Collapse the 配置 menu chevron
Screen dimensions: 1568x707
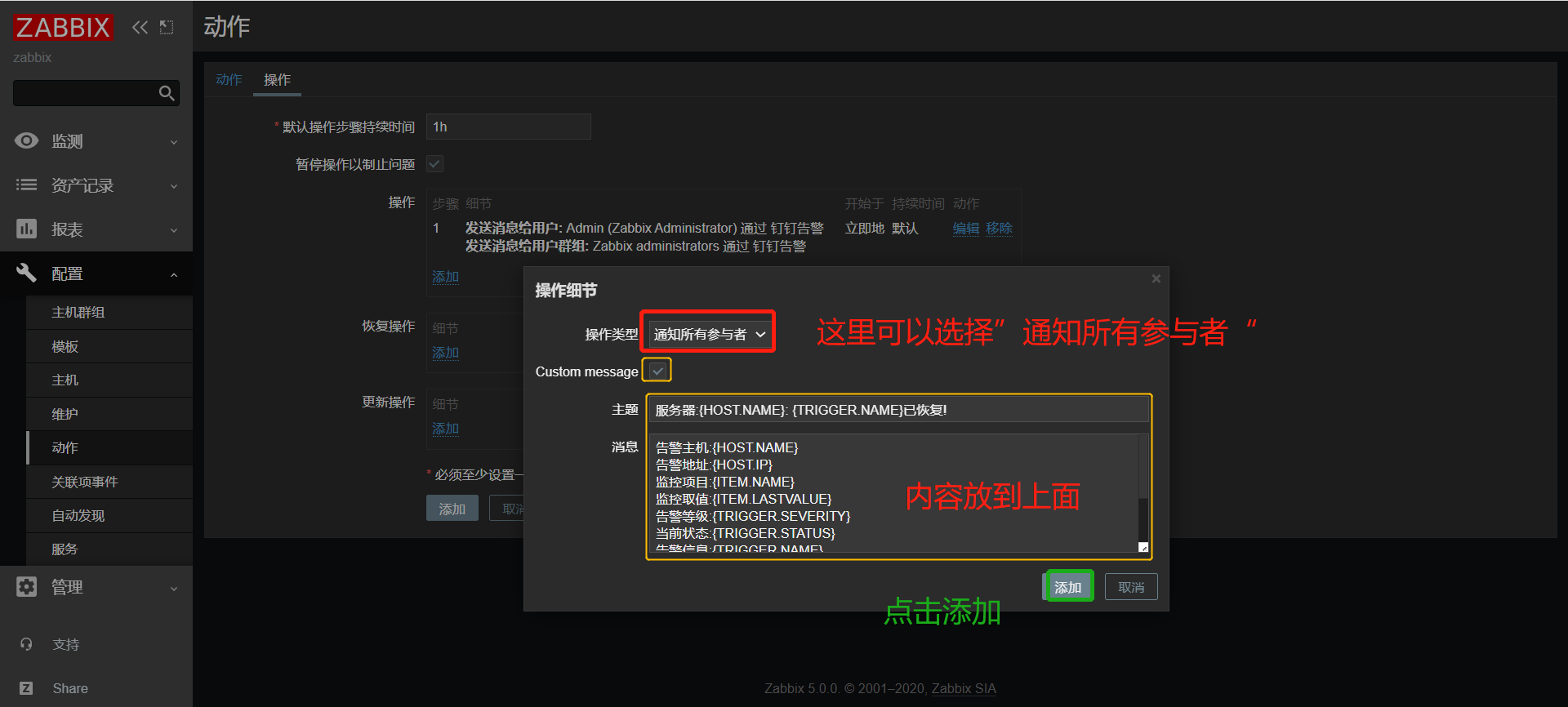pos(174,274)
